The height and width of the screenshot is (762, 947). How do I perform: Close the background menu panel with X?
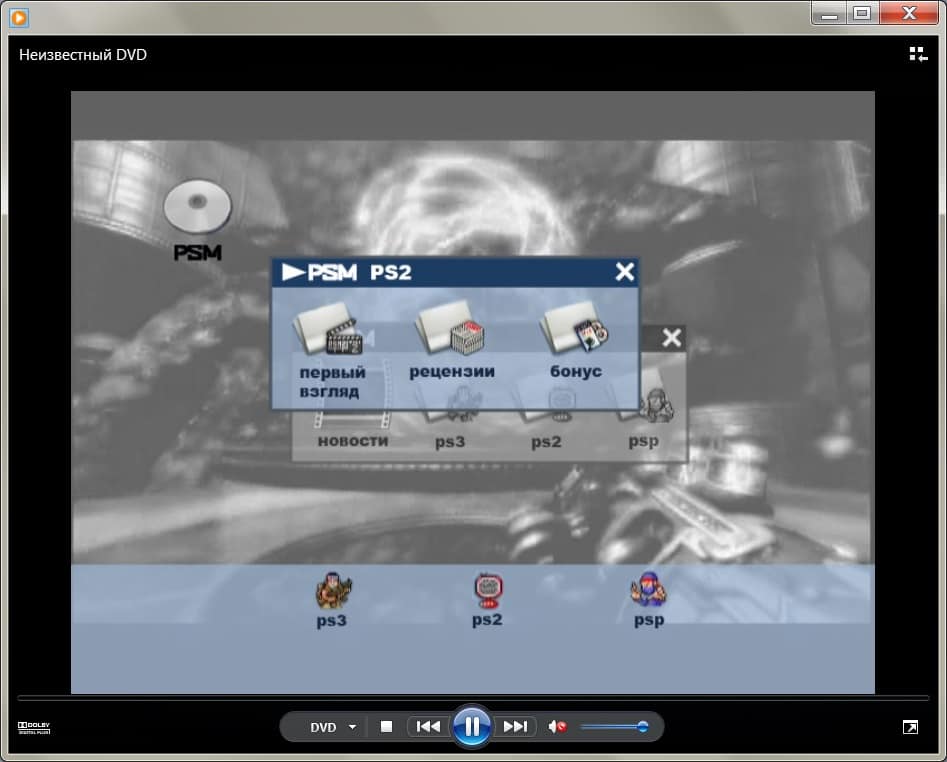tap(672, 338)
